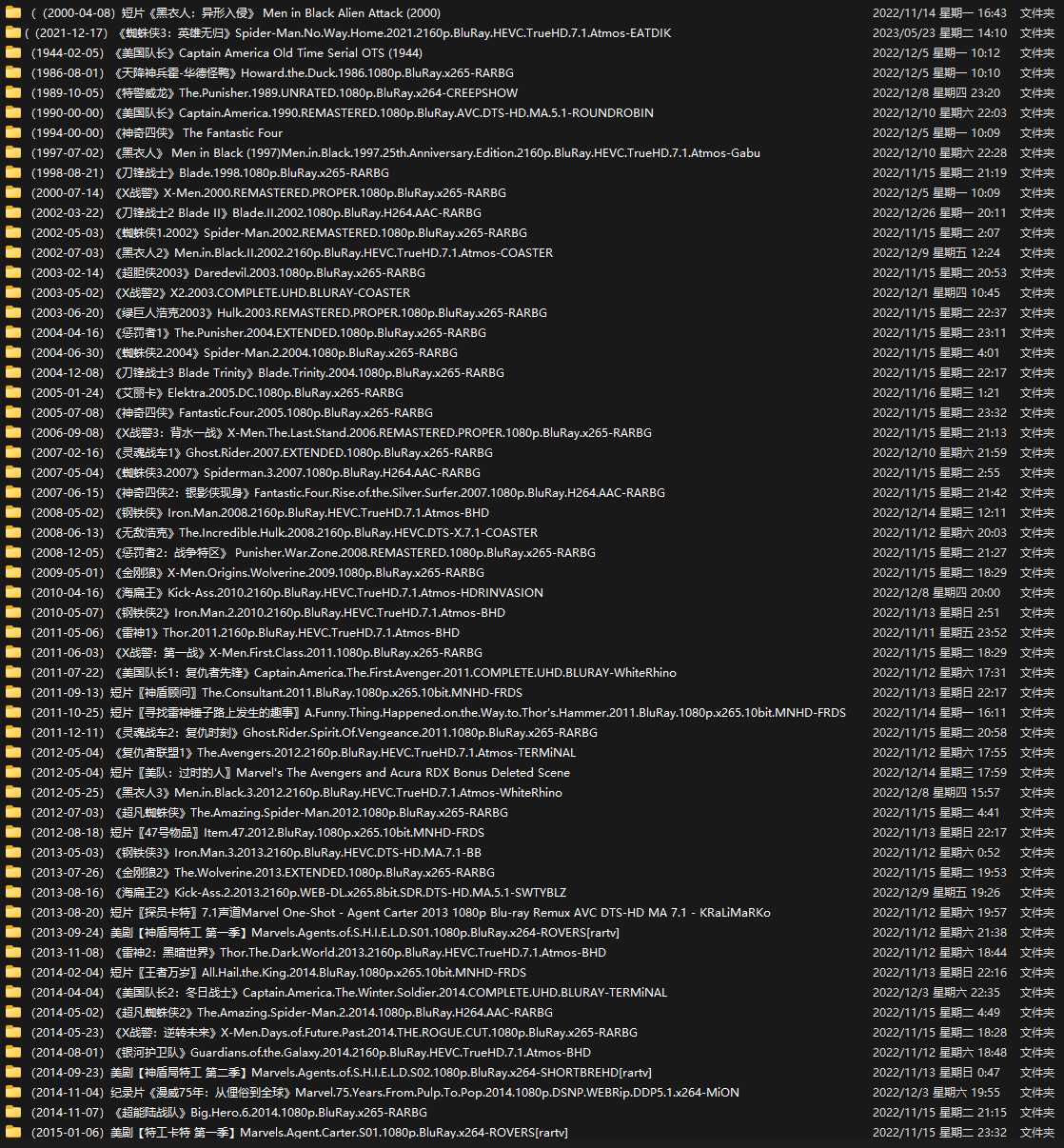Select folder icon of The.Incredible.Hulk.2008

click(x=12, y=533)
